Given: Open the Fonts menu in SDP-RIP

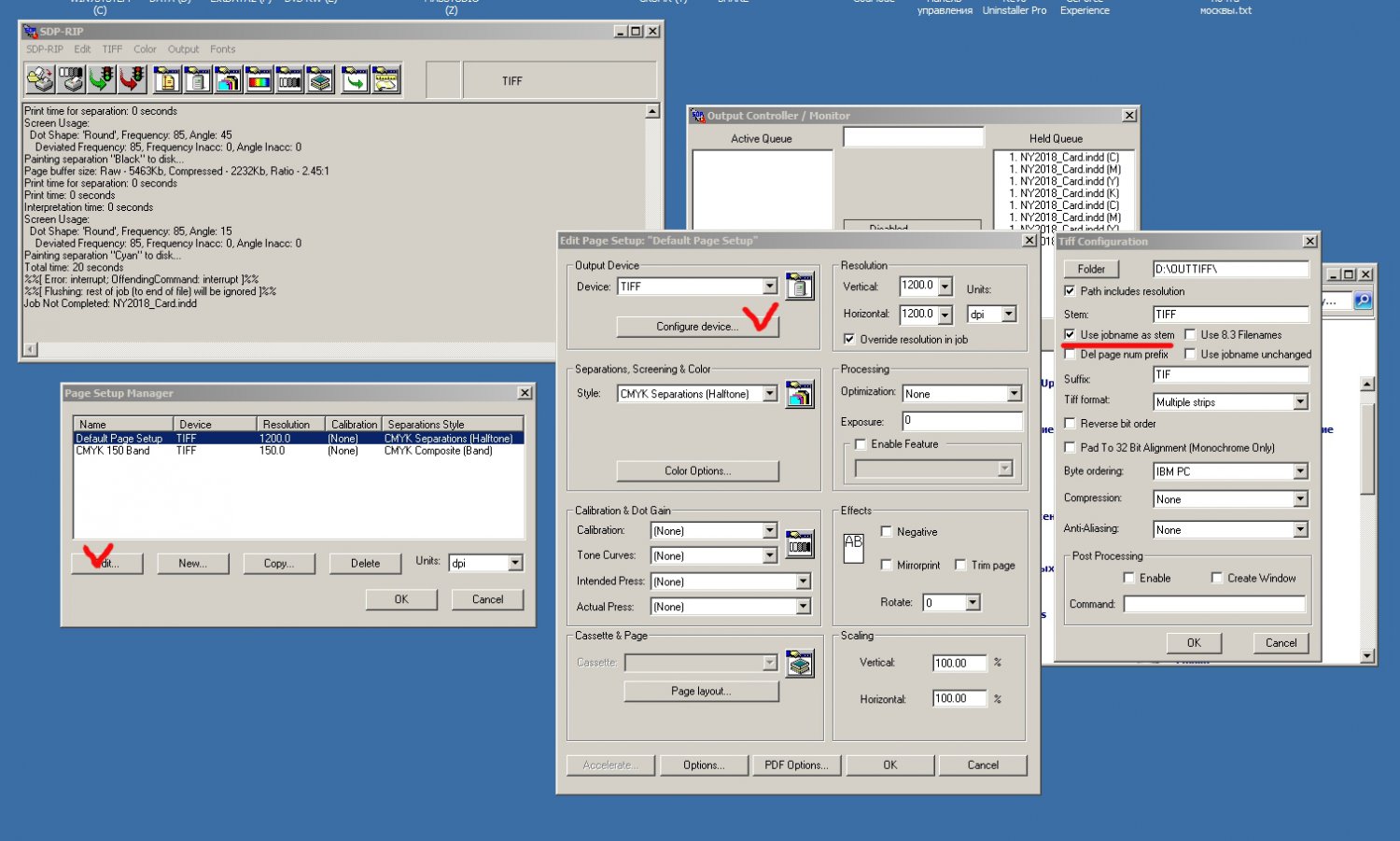Looking at the screenshot, I should pos(222,49).
